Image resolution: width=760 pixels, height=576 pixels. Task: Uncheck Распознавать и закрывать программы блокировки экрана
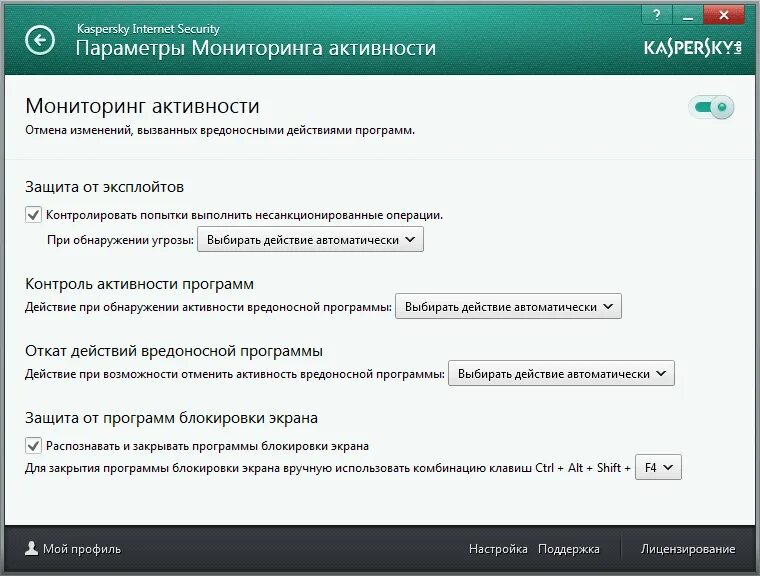tap(33, 445)
